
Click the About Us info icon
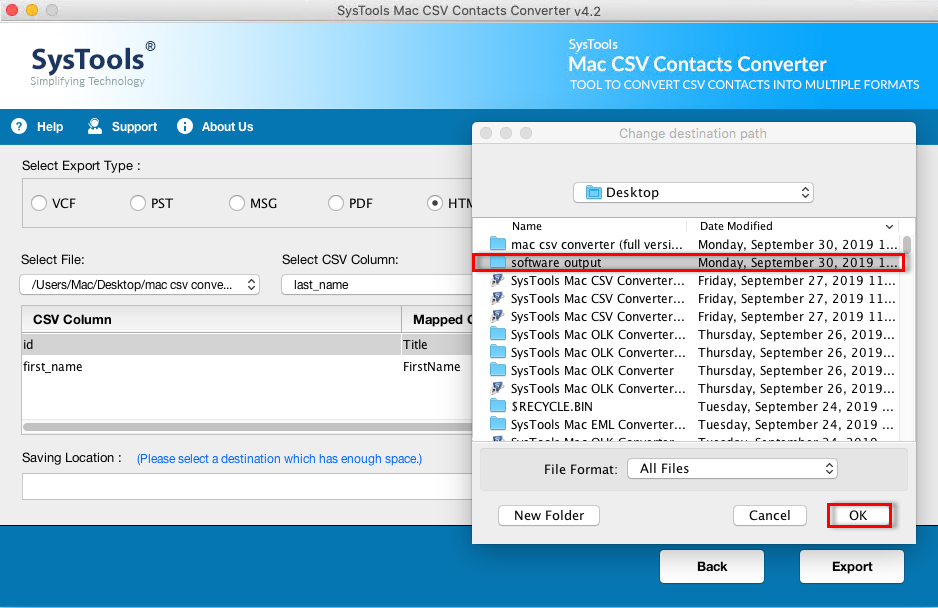pos(185,126)
